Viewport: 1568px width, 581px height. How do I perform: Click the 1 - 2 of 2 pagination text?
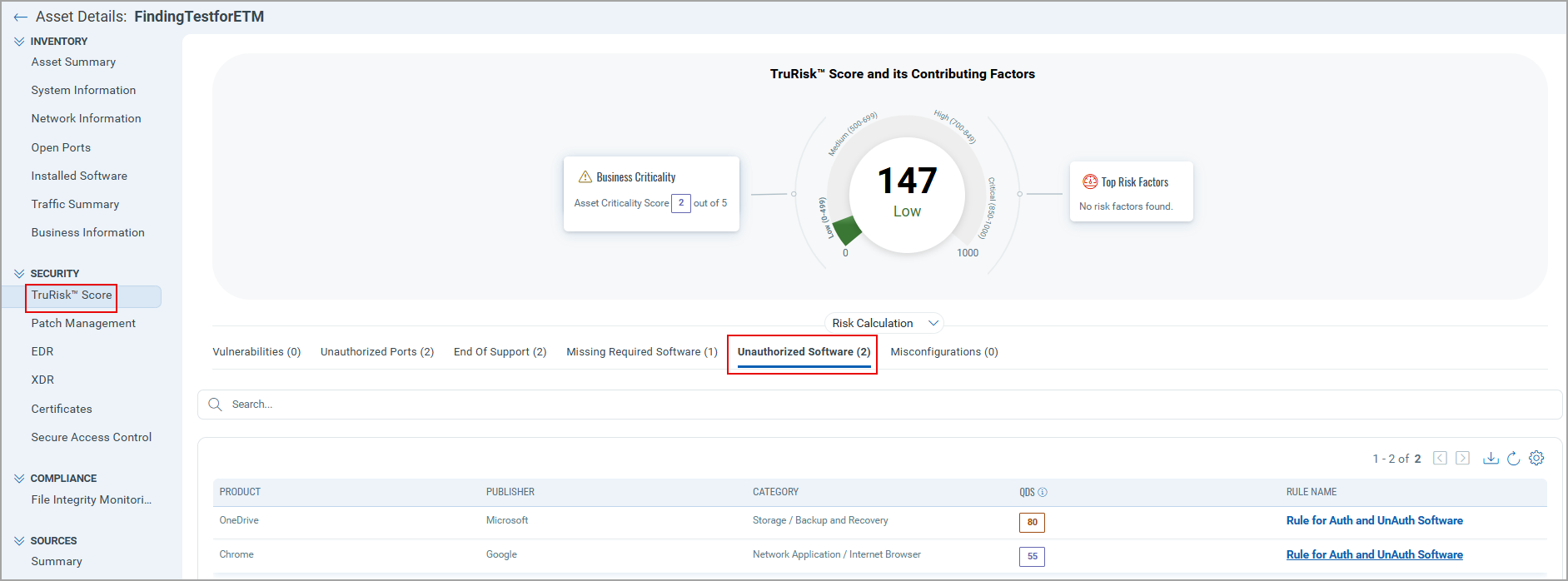1396,459
